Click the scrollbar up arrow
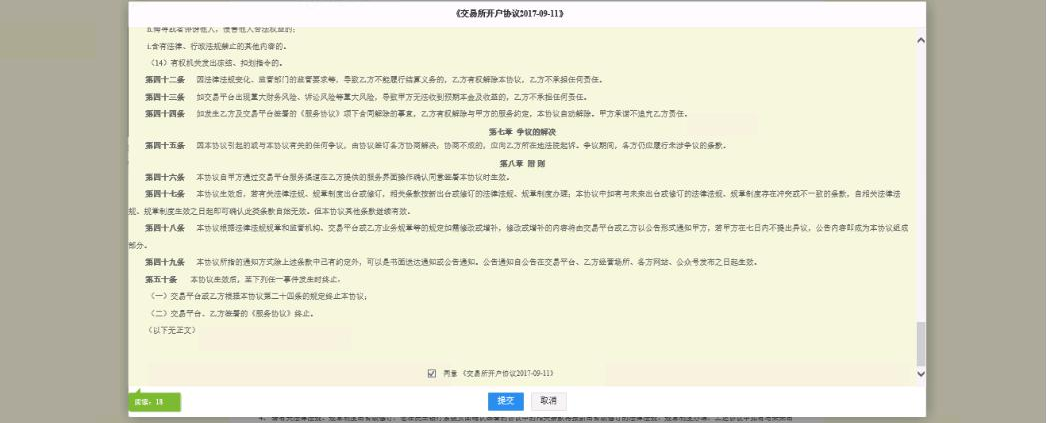The width and height of the screenshot is (1046, 424). pyautogui.click(x=921, y=35)
